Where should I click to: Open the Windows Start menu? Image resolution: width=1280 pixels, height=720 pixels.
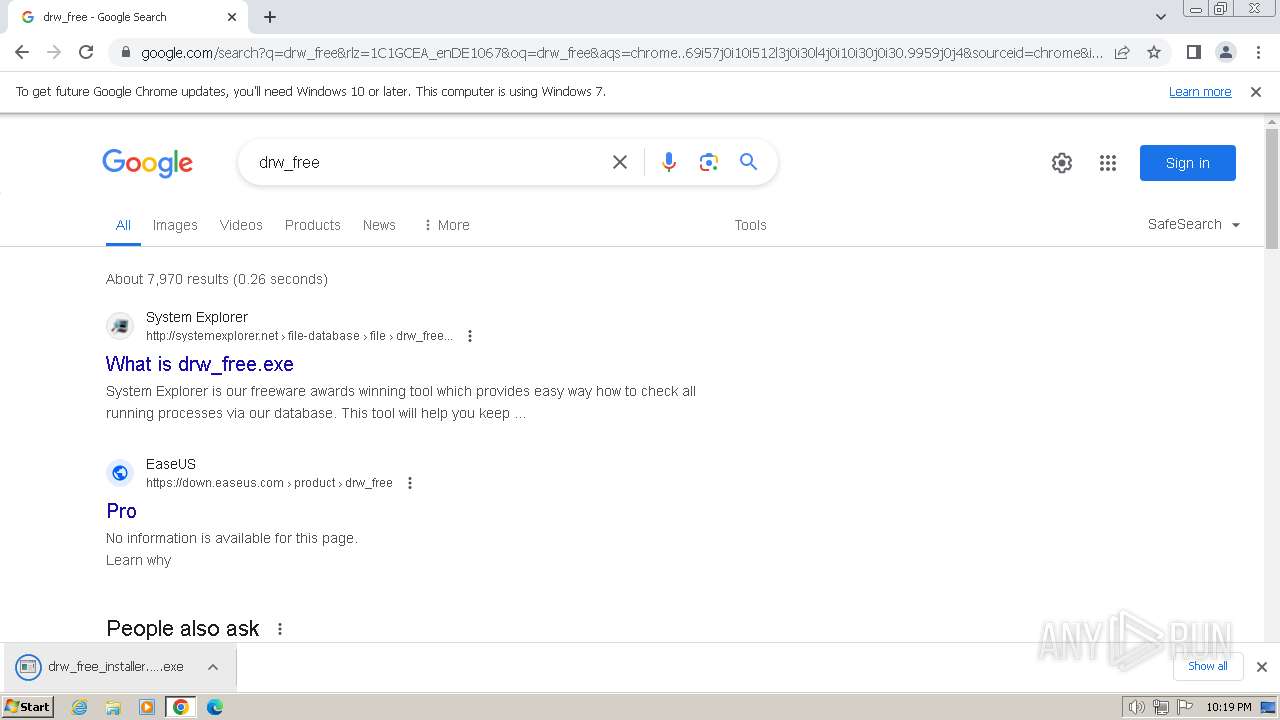coord(28,707)
